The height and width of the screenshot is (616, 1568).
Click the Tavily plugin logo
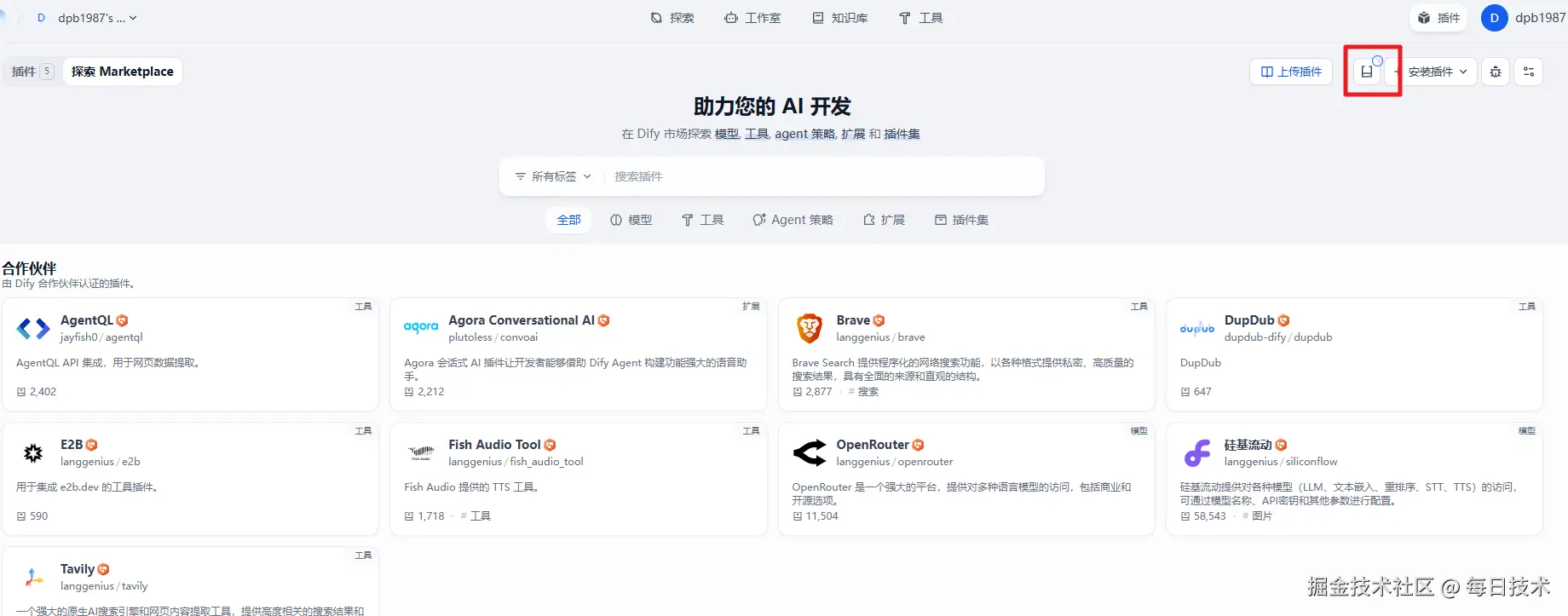(x=33, y=577)
